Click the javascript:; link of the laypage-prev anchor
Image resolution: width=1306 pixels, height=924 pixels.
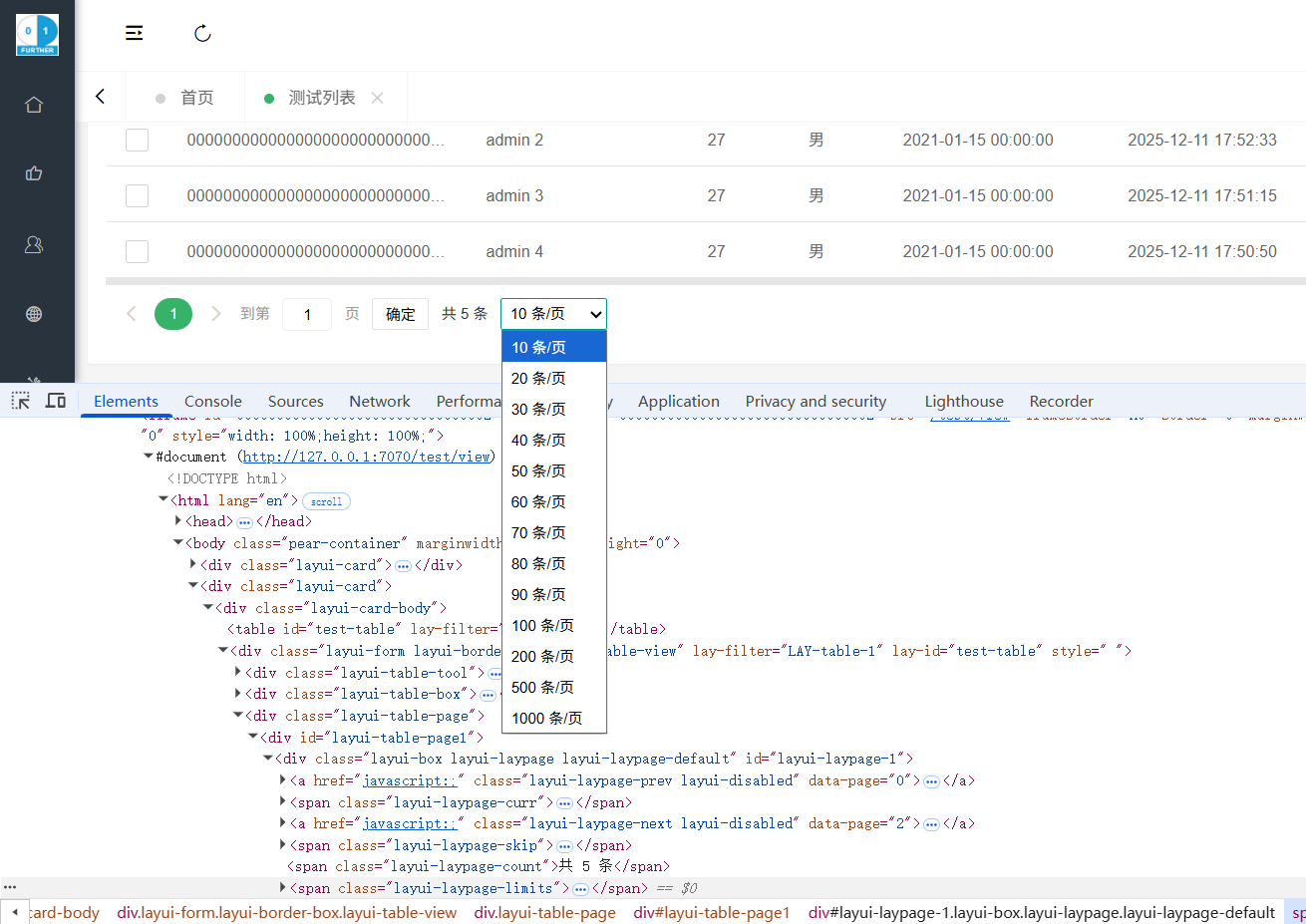tap(409, 780)
